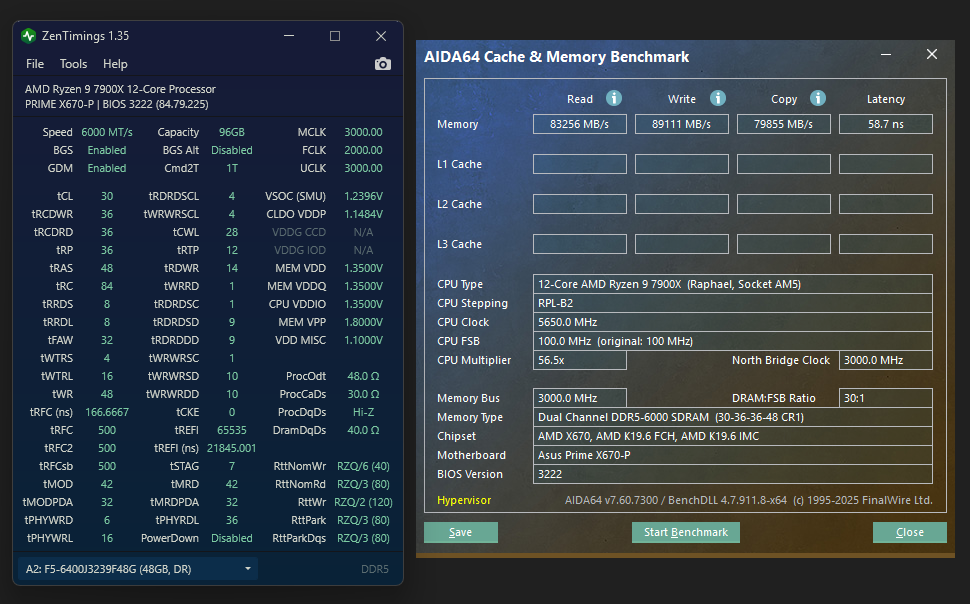The height and width of the screenshot is (604, 970).
Task: Click the Memory Read field 83256 MB/s
Action: 580,124
